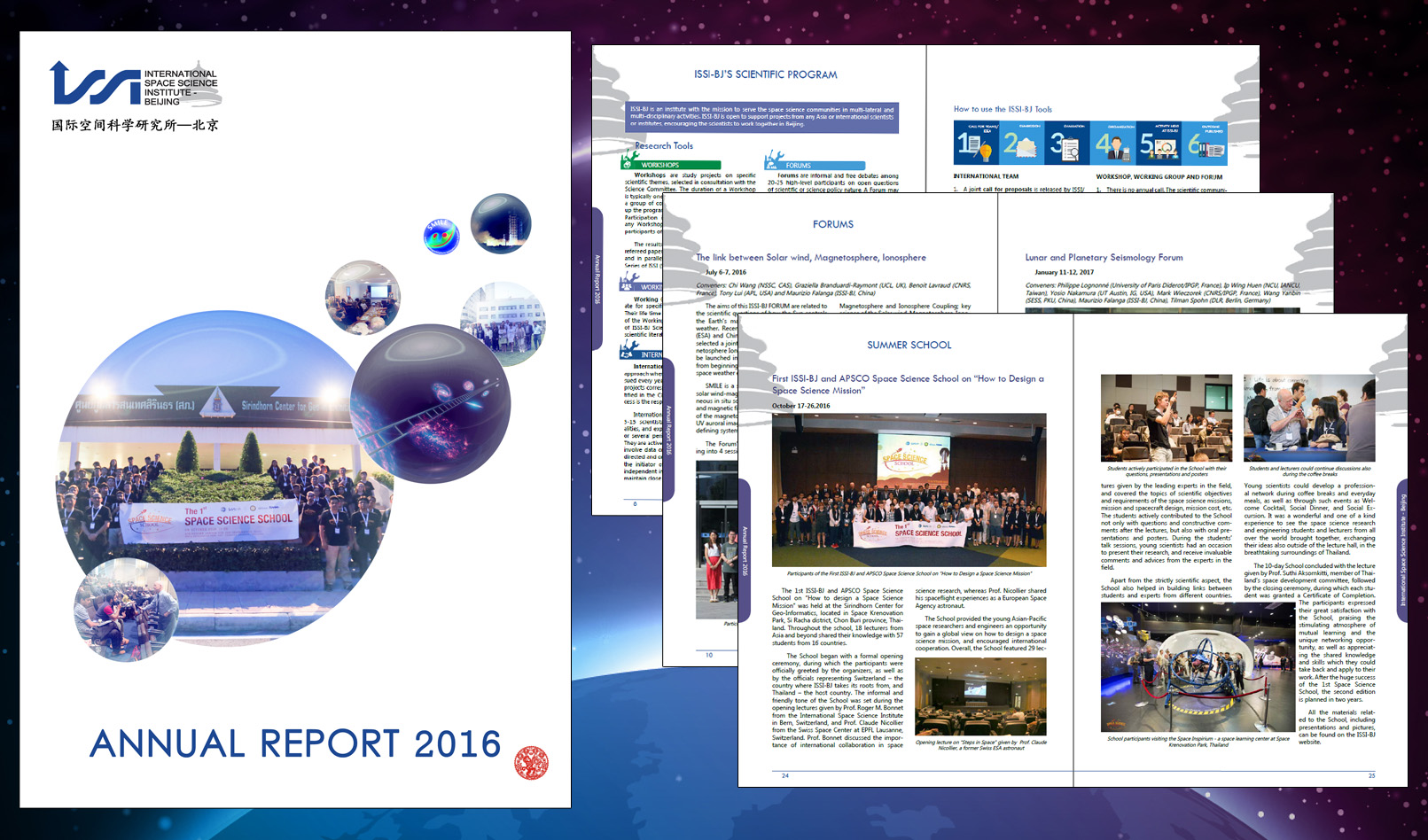Click the "Research Tools" heading

point(664,145)
